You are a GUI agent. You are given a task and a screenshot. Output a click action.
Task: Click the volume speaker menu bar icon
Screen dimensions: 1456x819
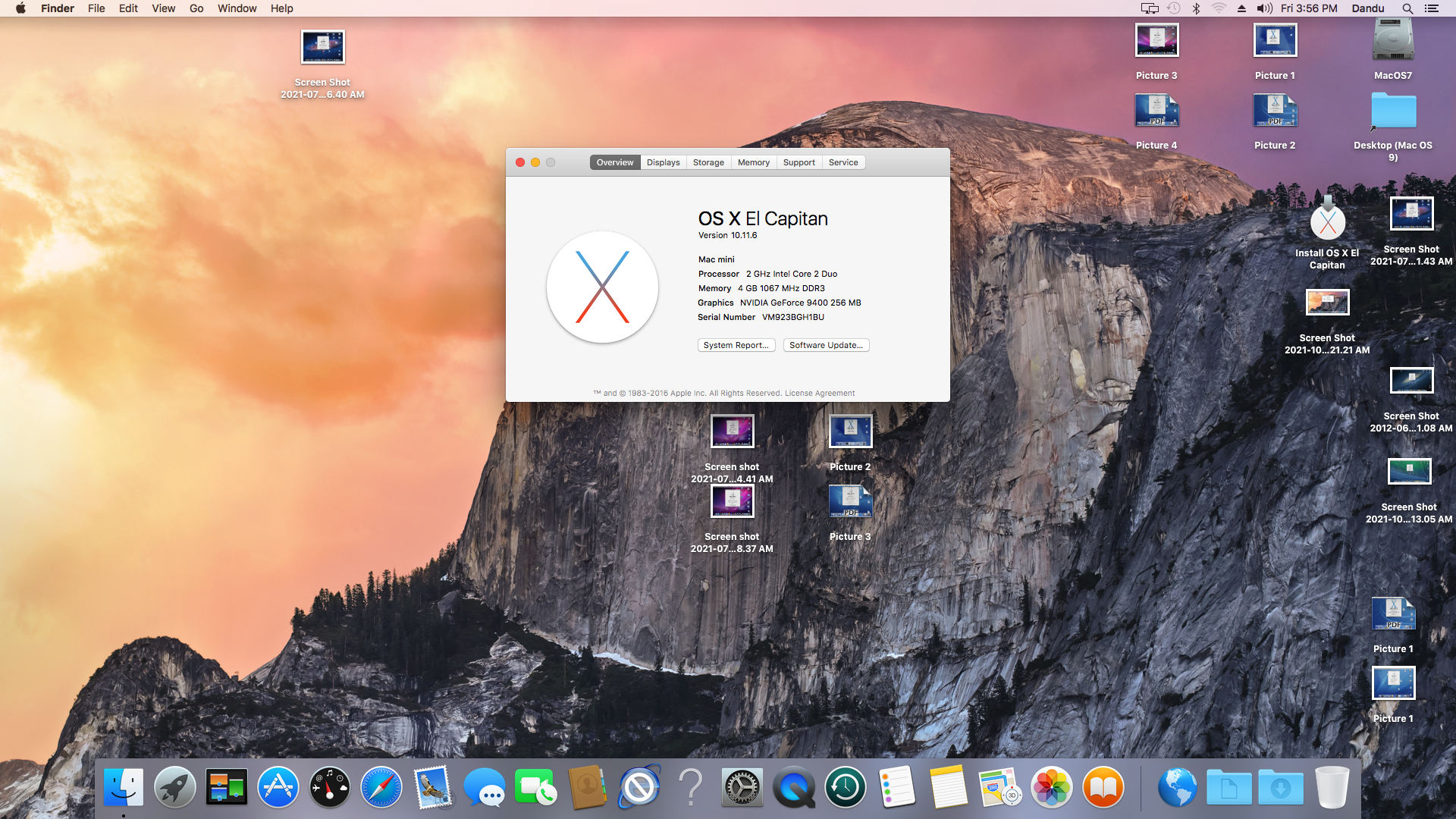pyautogui.click(x=1264, y=8)
